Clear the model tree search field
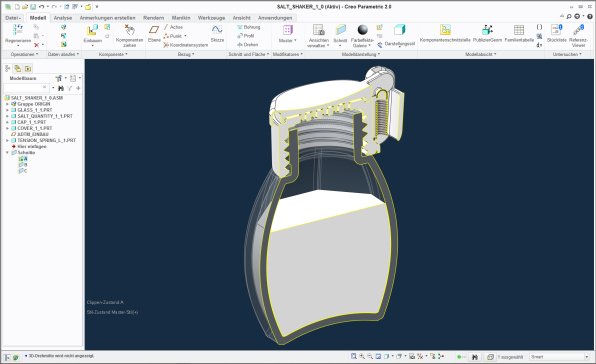Viewport: 596px width, 364px height. point(45,88)
